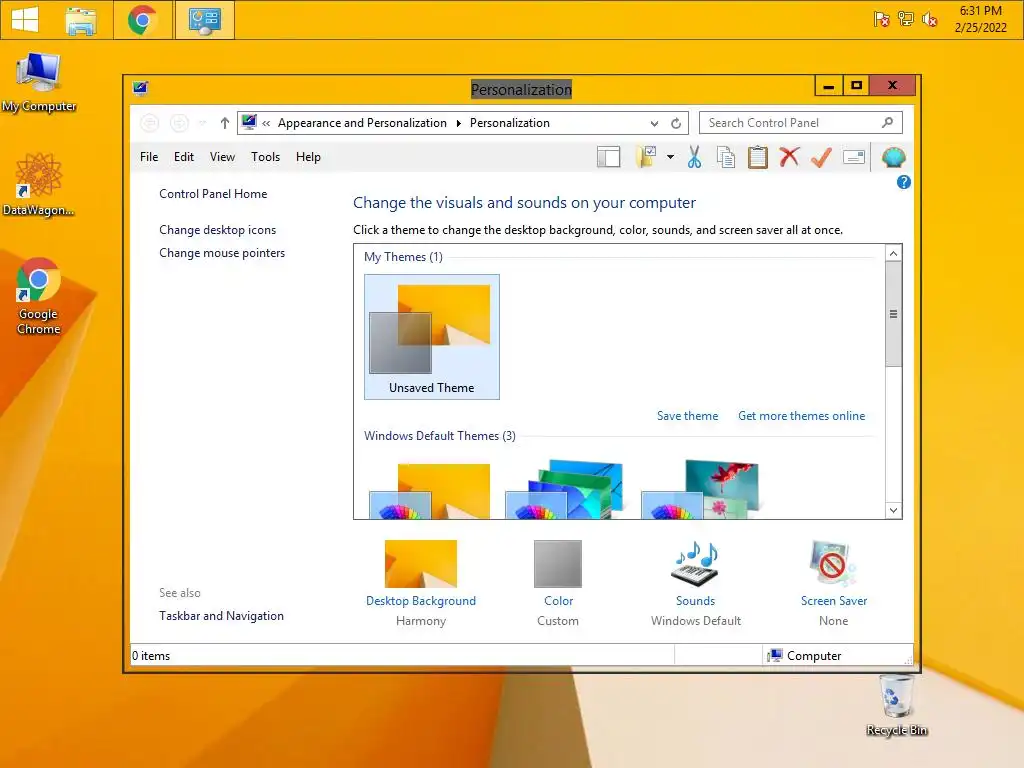Select the first Windows default theme
1024x768 pixels.
(430, 490)
